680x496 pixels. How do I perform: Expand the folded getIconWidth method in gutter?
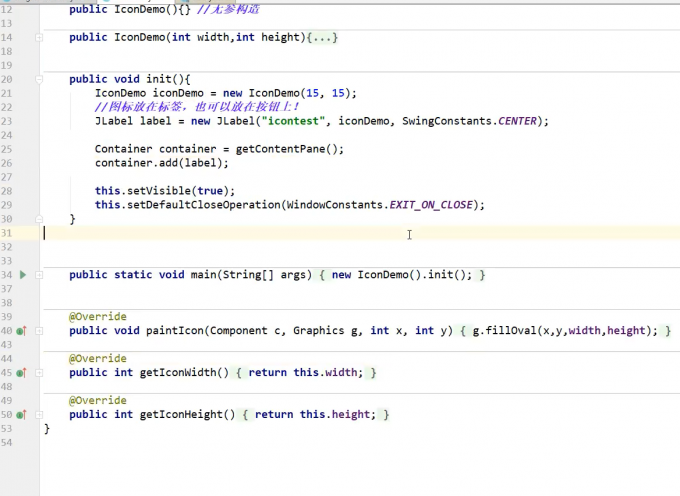tap(40, 373)
